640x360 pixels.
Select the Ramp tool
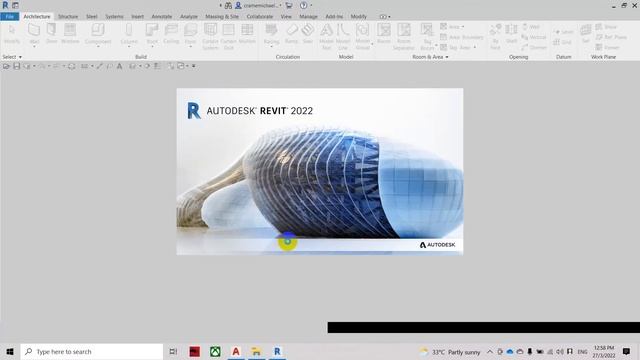(x=291, y=33)
